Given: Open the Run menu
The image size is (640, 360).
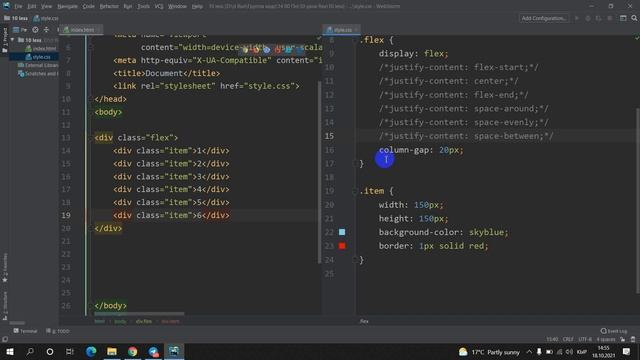Looking at the screenshot, I should coord(127,6).
